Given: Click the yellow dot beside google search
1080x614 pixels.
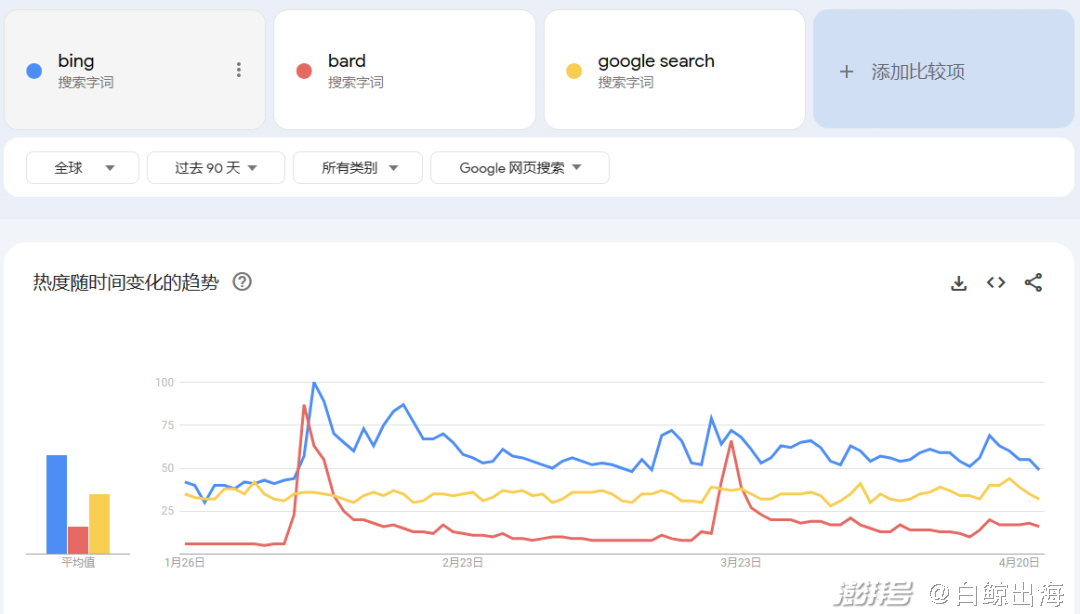Looking at the screenshot, I should pyautogui.click(x=574, y=71).
